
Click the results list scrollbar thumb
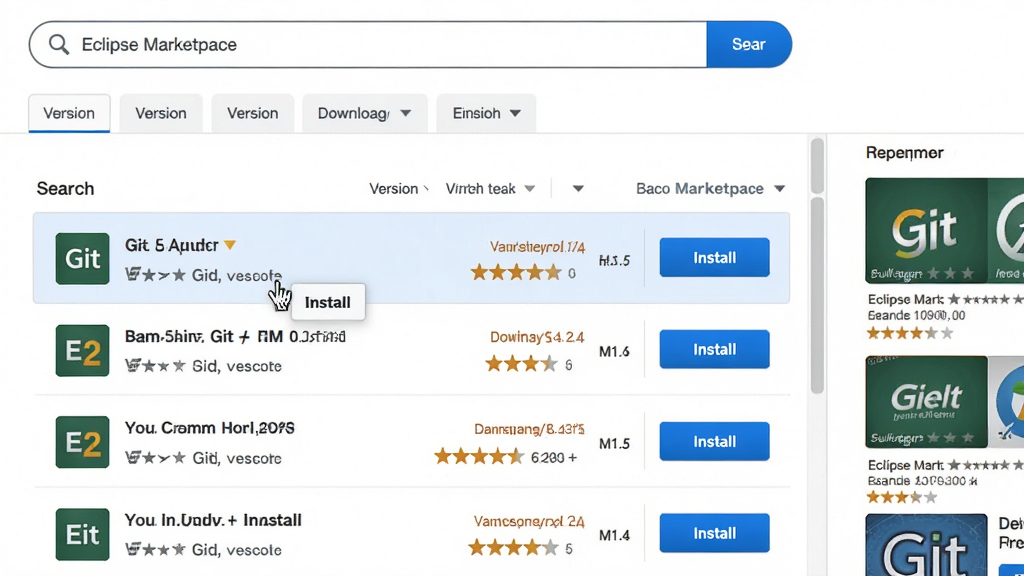tap(817, 295)
